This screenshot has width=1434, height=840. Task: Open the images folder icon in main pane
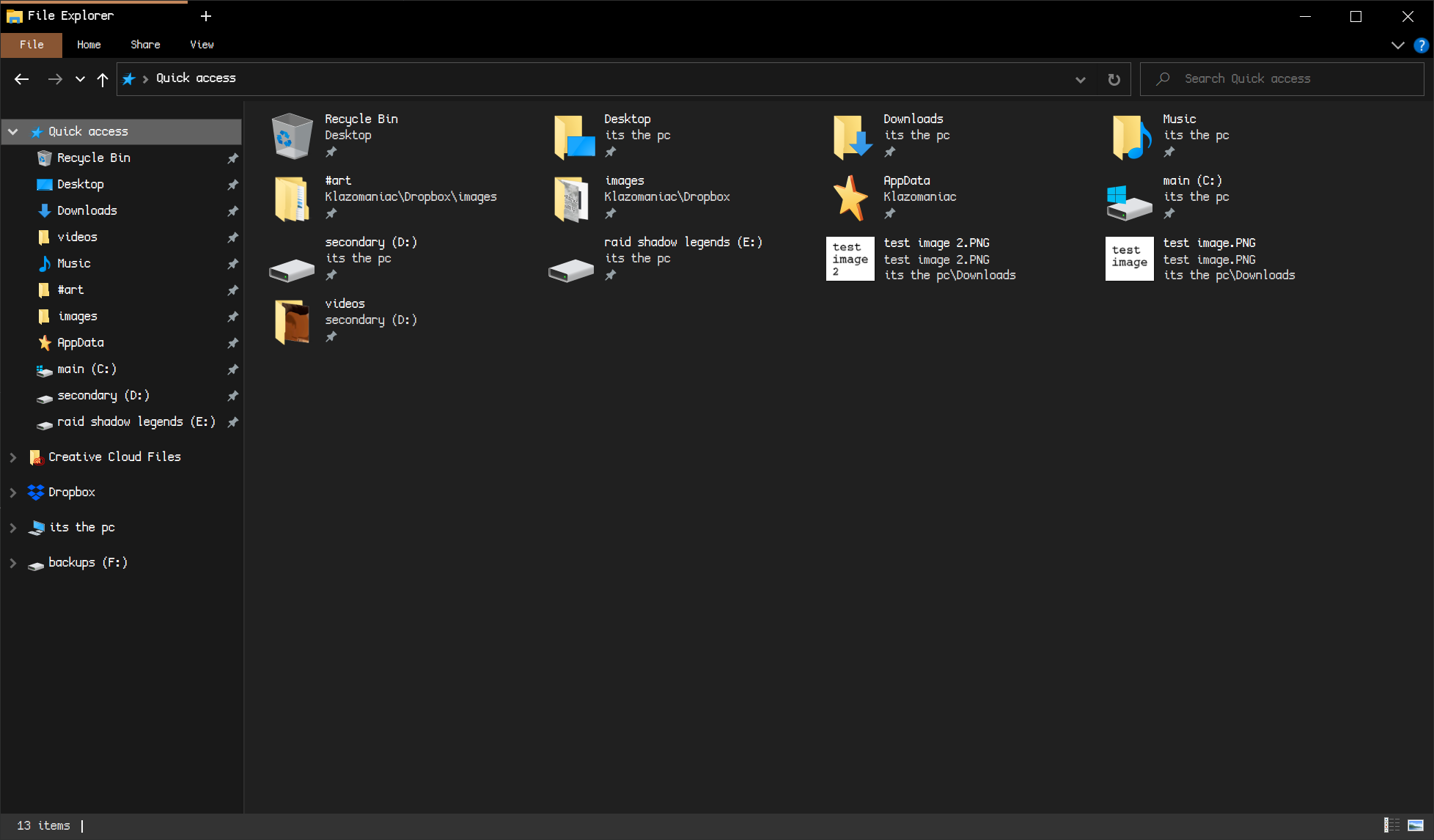(572, 199)
